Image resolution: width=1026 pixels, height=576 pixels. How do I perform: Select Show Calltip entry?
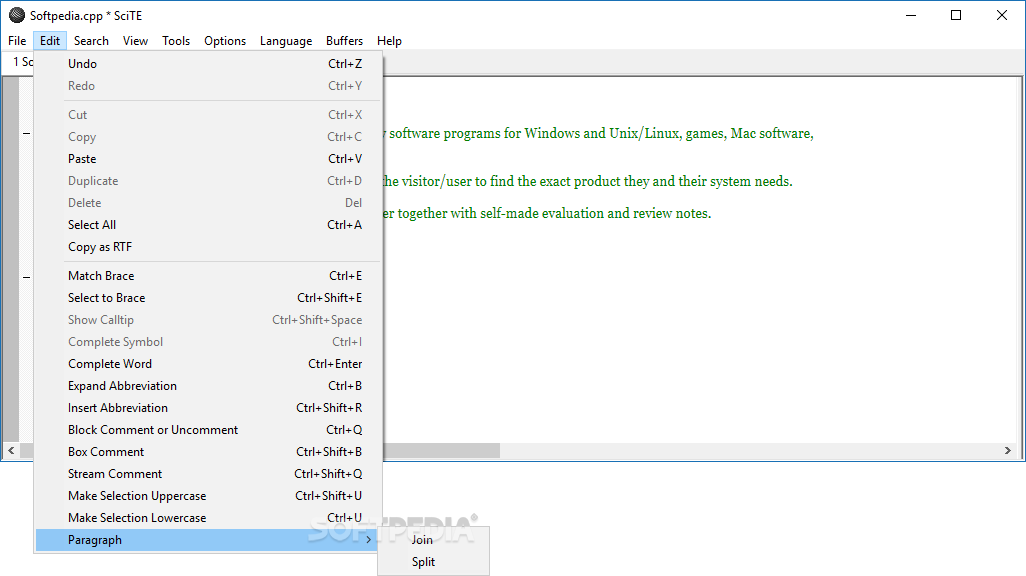208,319
